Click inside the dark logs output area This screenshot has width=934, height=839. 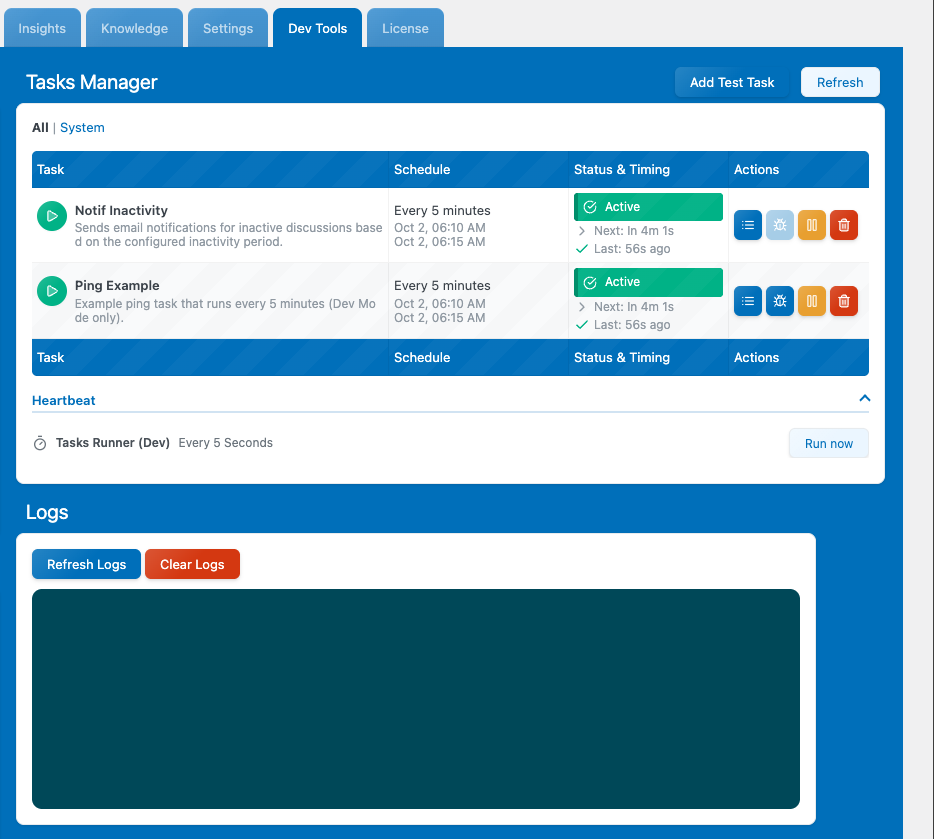coord(416,698)
